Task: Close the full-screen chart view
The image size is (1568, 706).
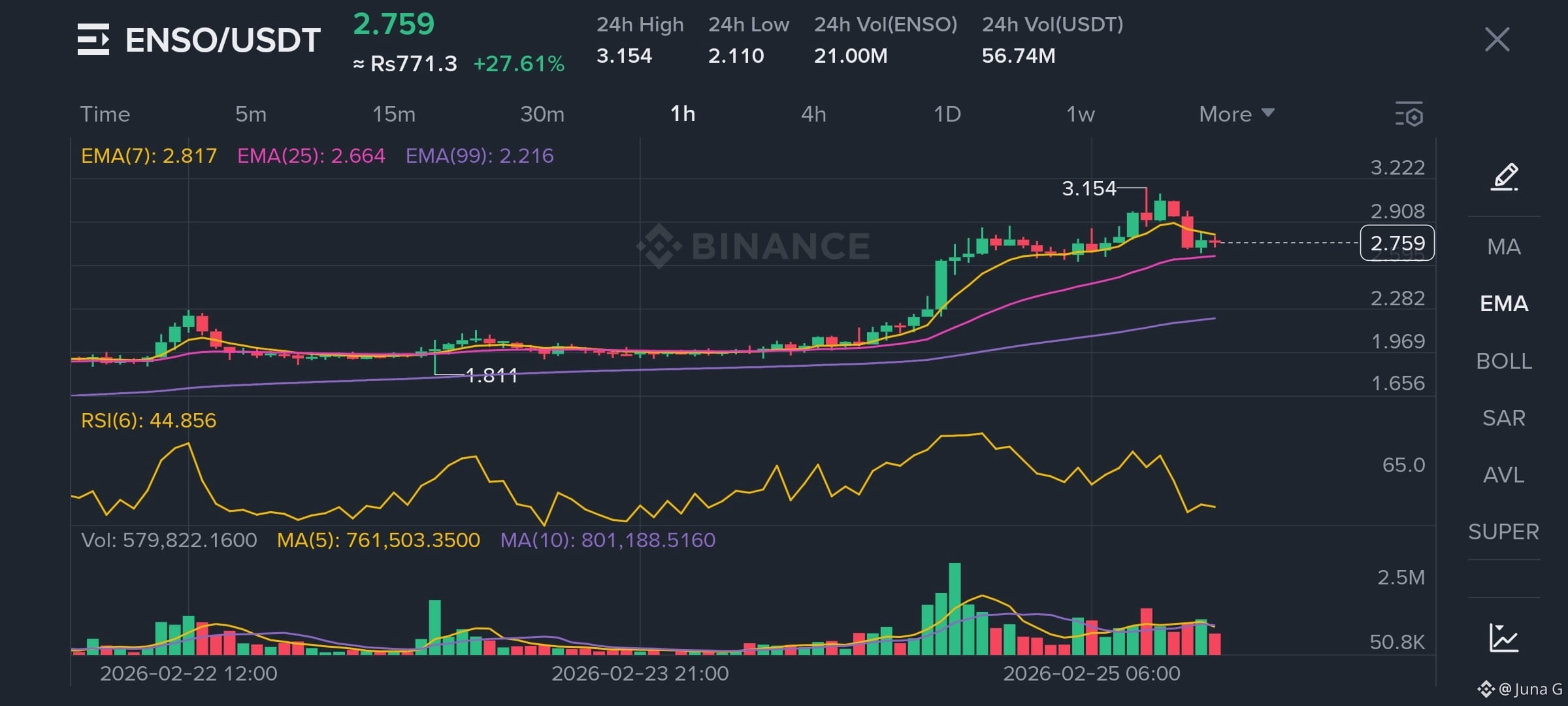Action: point(1497,39)
